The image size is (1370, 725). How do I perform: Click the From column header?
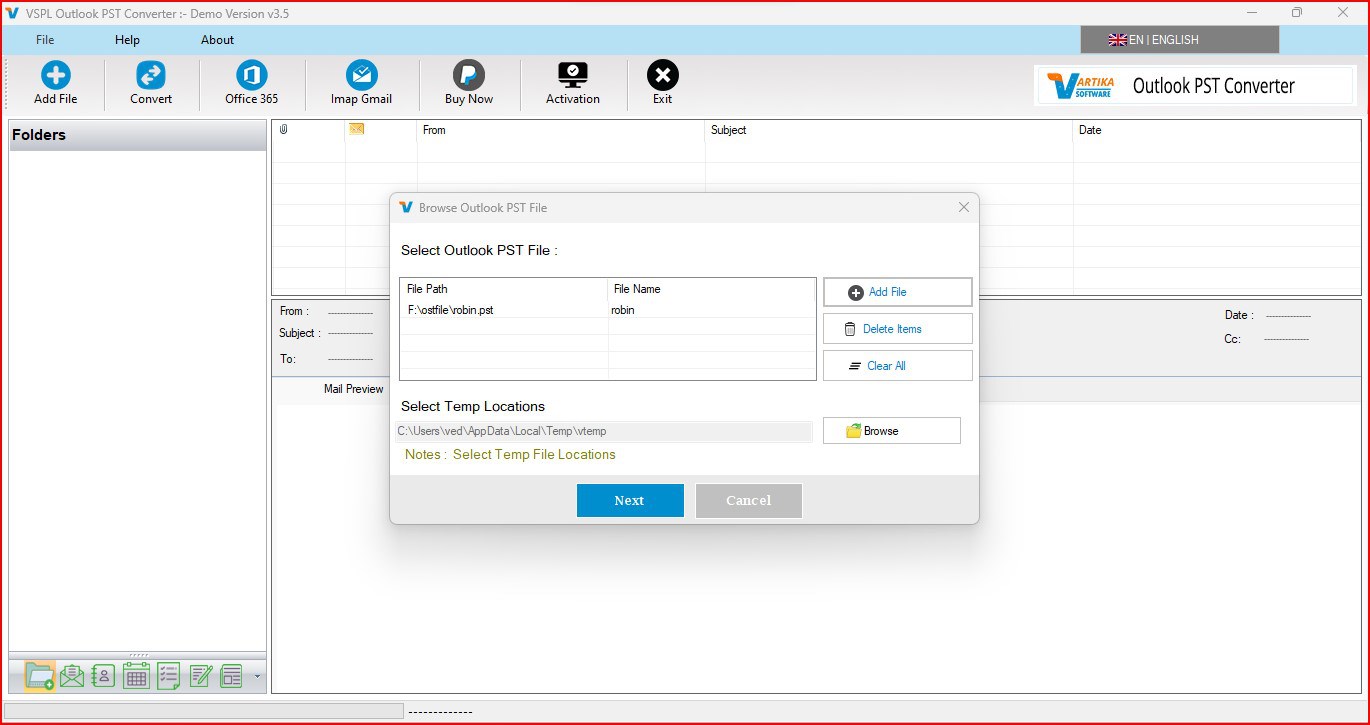pyautogui.click(x=561, y=130)
